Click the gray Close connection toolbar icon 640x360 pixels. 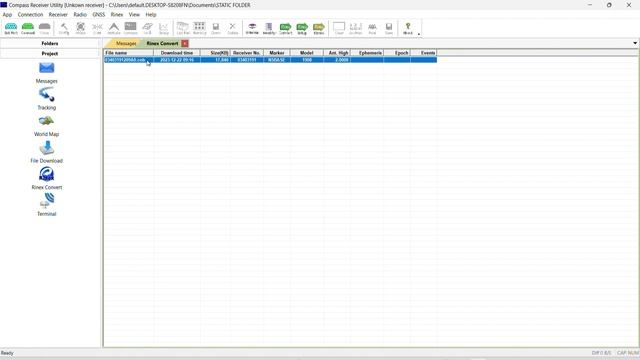(x=44, y=28)
